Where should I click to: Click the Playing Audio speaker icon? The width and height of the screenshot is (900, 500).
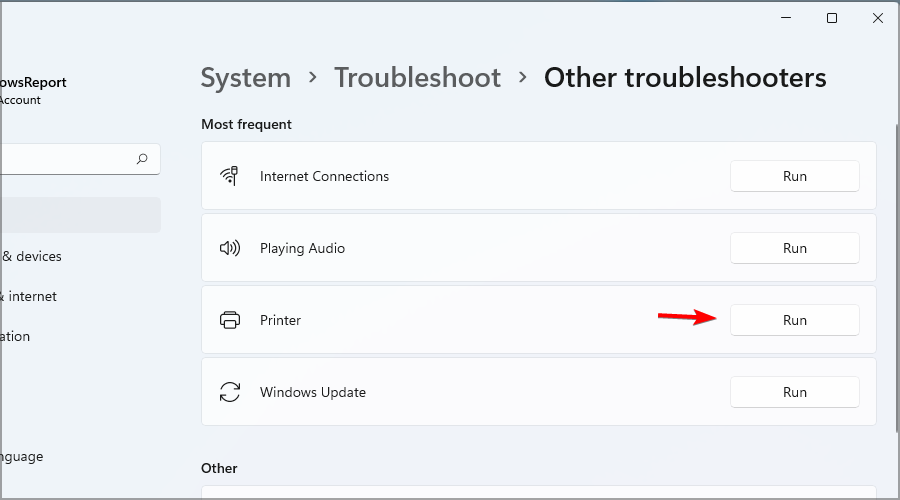click(x=230, y=248)
